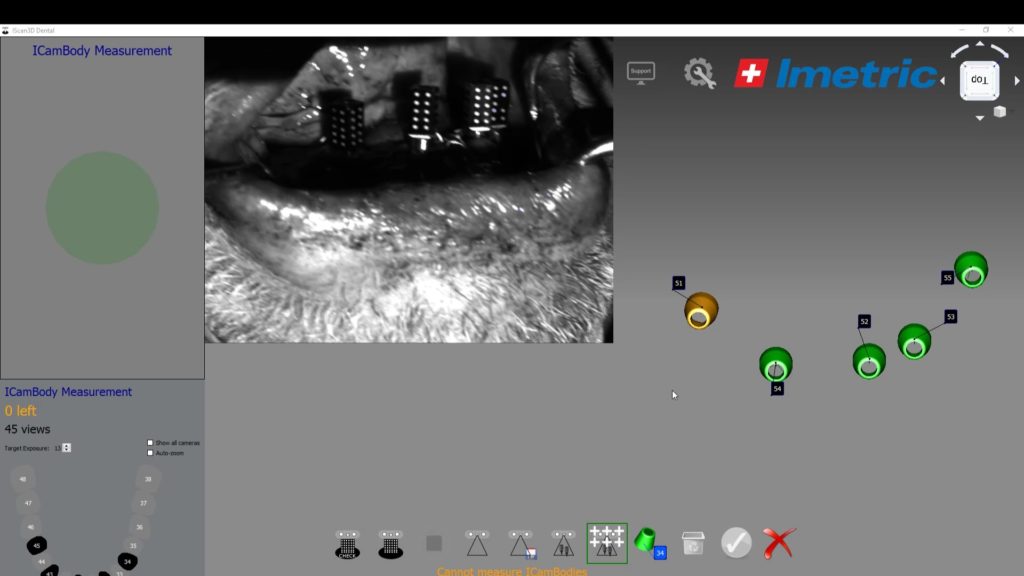Image resolution: width=1024 pixels, height=576 pixels.
Task: Click the orange scan body labeled 51
Action: coord(701,311)
